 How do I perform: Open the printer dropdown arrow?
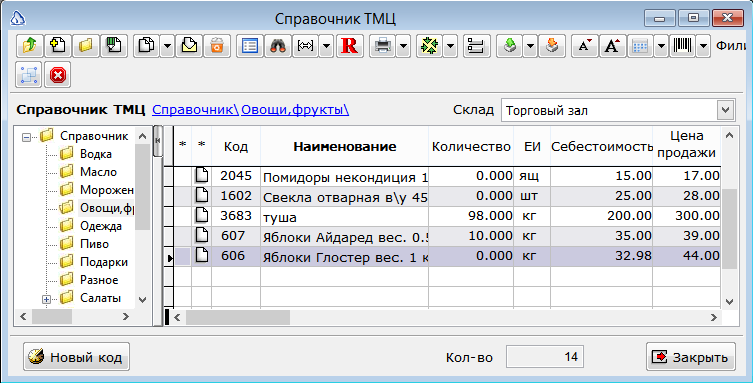click(403, 46)
